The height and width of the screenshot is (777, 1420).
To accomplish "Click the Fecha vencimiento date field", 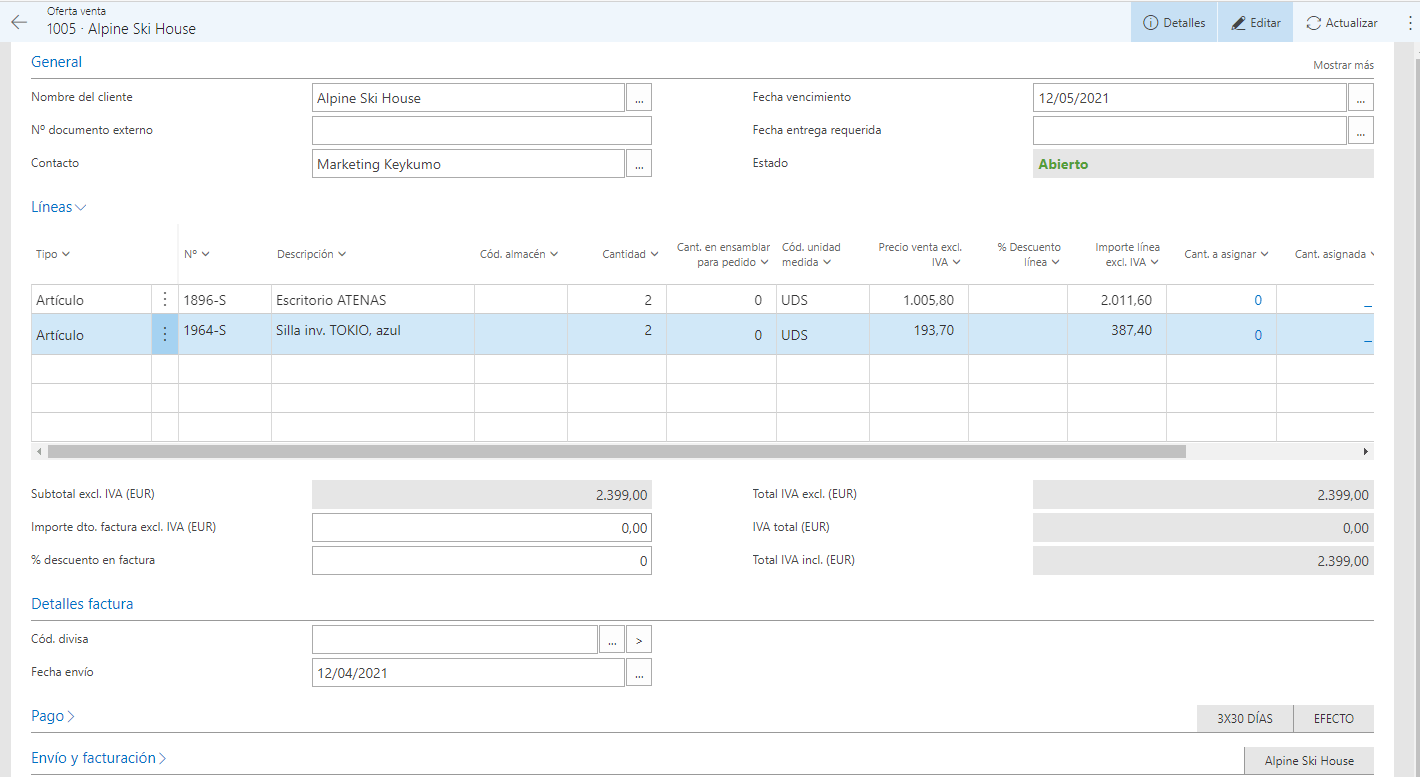I will point(1190,98).
